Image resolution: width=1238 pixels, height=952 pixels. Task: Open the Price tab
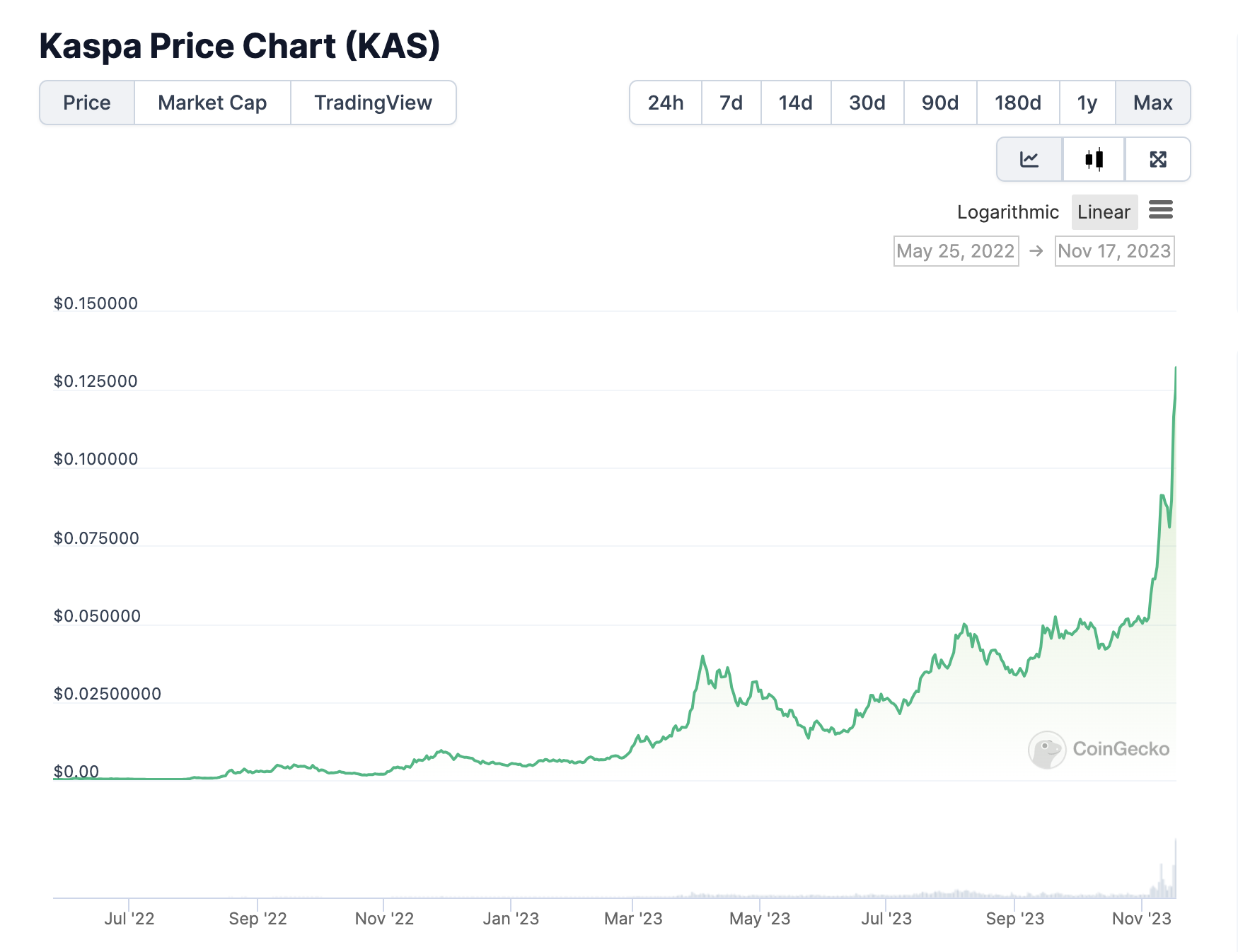(87, 103)
